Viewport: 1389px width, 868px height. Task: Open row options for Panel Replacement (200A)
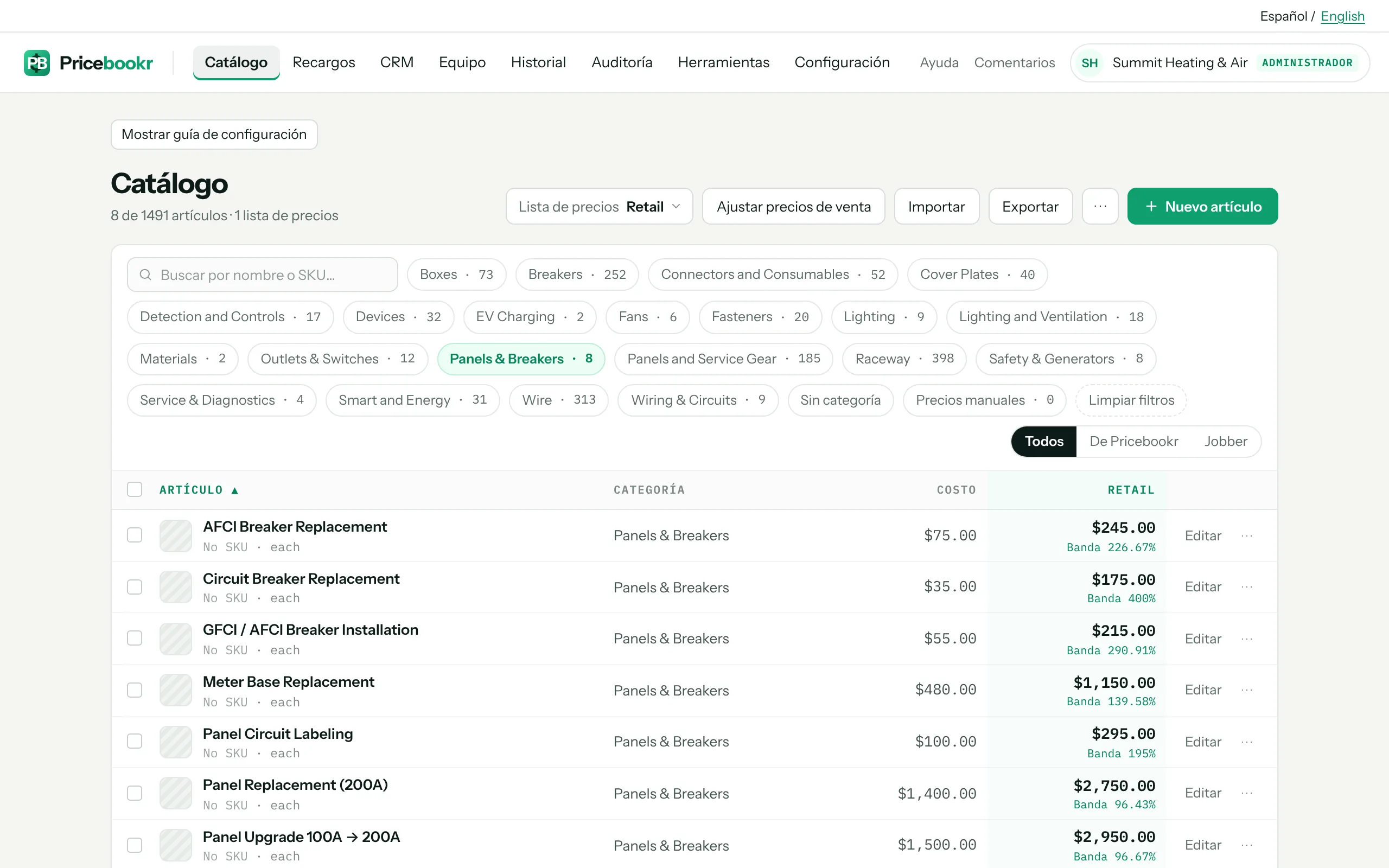(1247, 793)
